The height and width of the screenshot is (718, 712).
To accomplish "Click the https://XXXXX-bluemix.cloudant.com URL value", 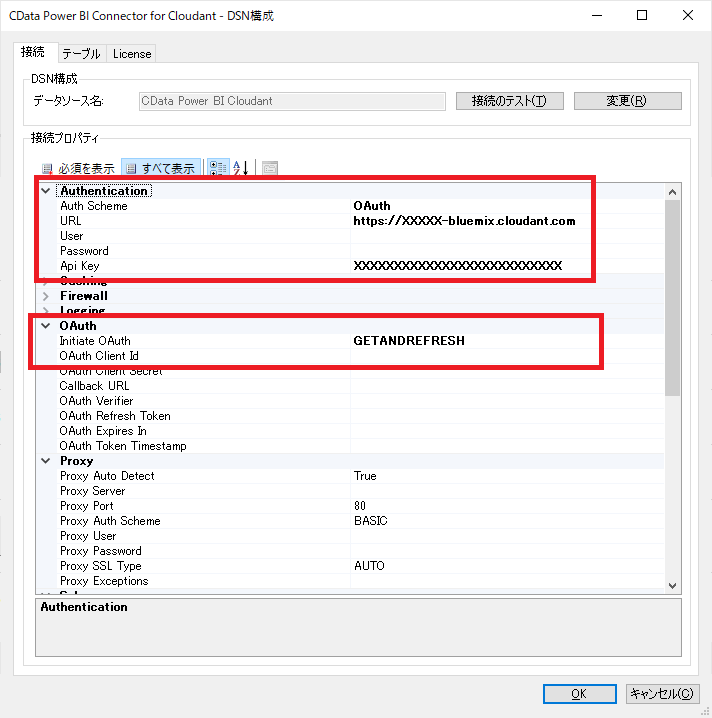I will 464,221.
